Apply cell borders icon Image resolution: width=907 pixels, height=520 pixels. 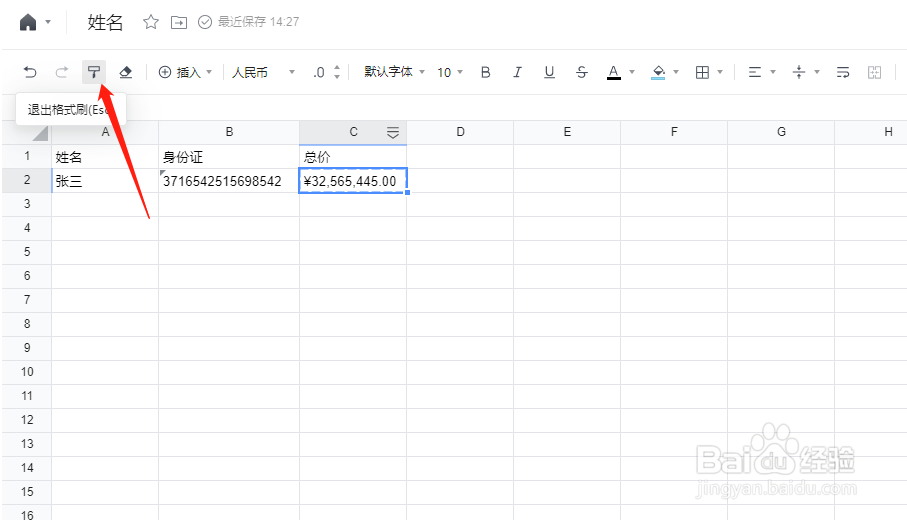pos(702,72)
